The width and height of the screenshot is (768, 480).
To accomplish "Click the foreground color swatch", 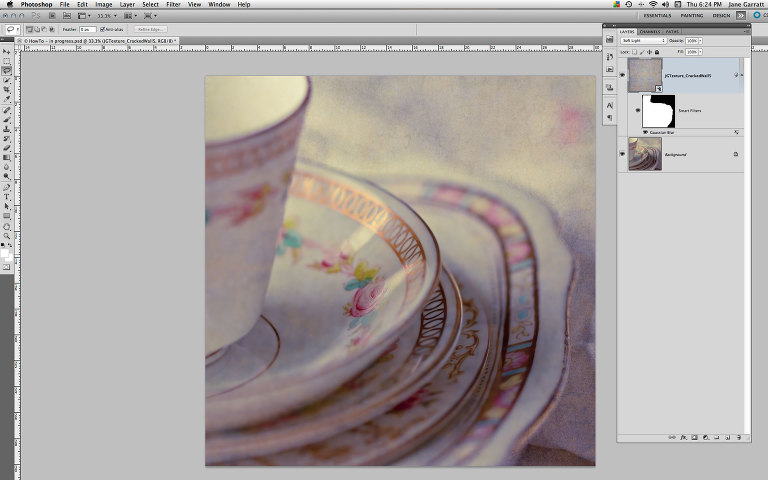I will 5,253.
